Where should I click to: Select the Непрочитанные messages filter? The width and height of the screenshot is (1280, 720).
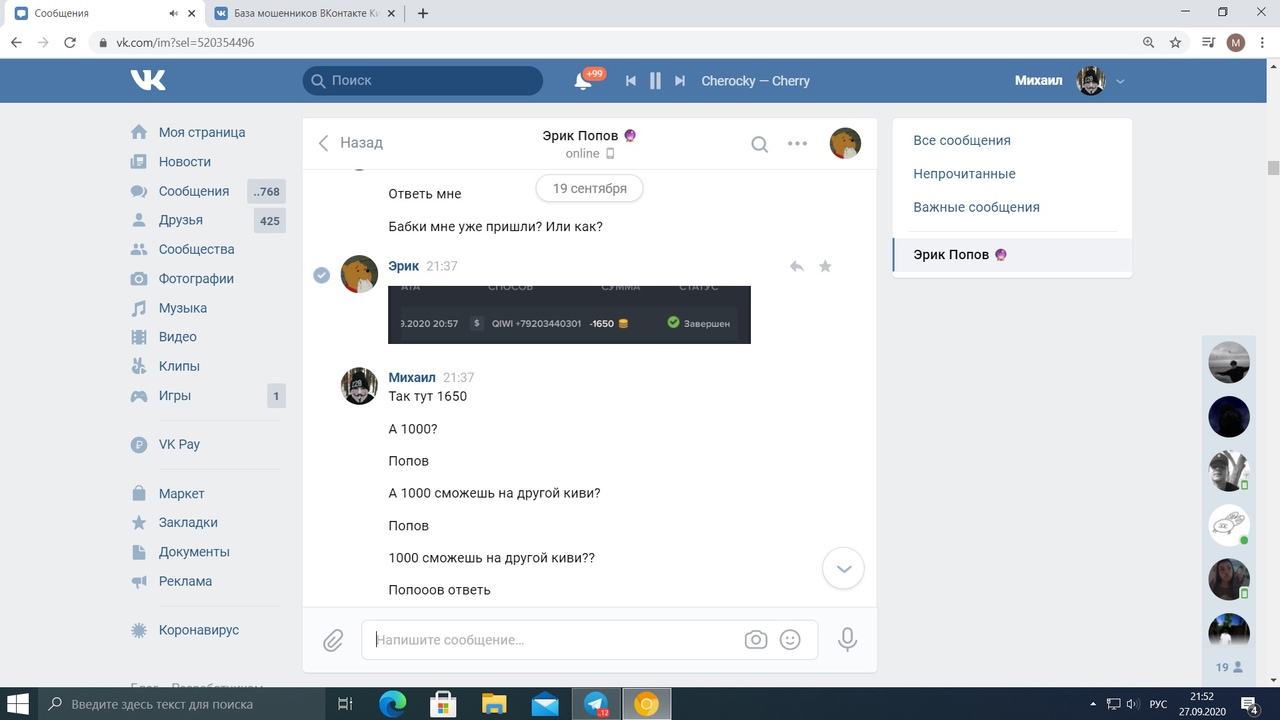(964, 174)
